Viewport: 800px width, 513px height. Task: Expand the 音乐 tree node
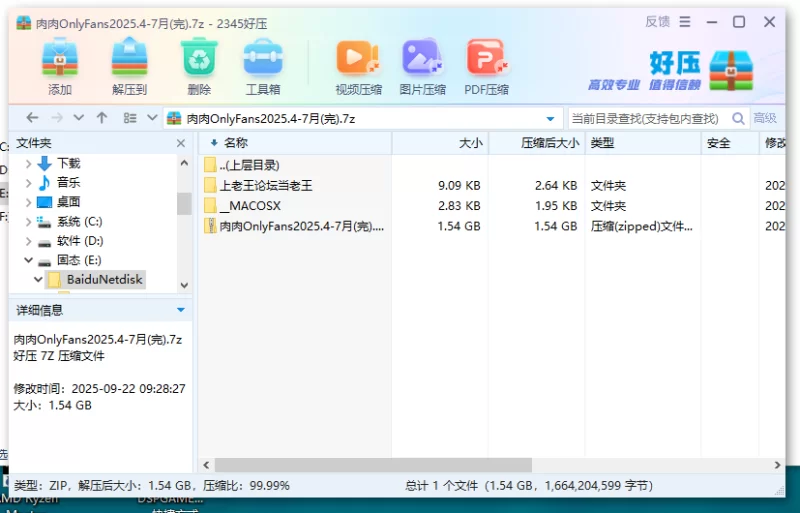[29, 183]
